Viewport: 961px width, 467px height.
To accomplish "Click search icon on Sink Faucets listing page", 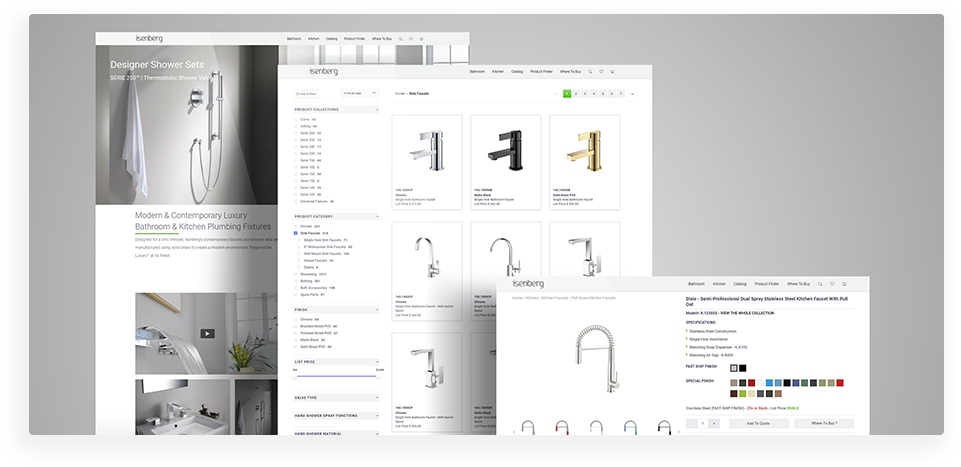I will click(590, 72).
